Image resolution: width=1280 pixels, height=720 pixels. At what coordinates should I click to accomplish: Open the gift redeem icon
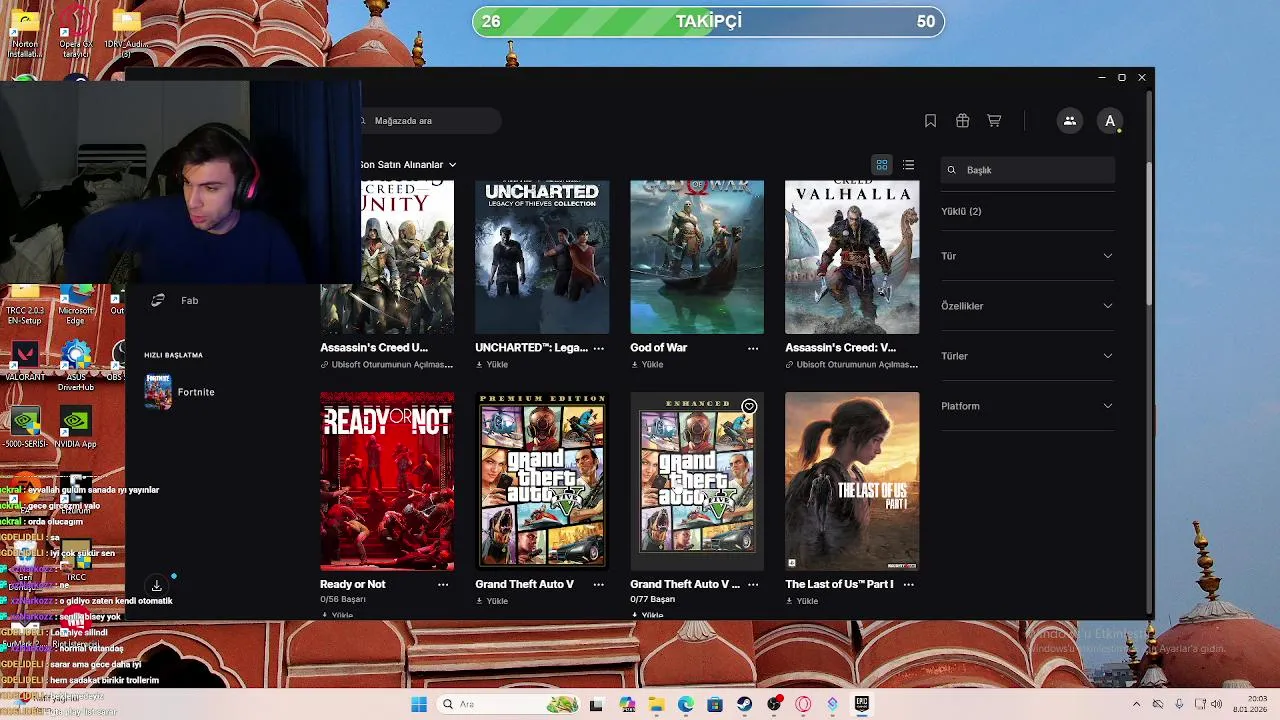click(x=962, y=121)
